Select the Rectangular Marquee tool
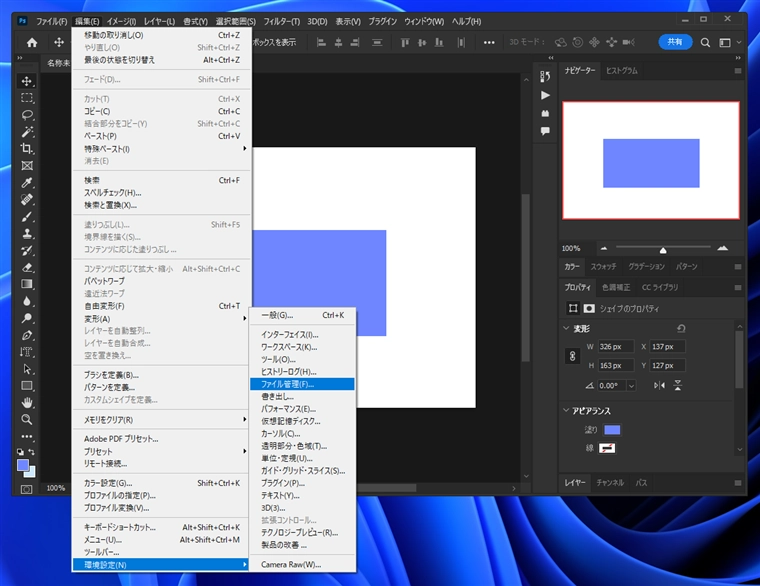760x586 pixels. [x=27, y=98]
